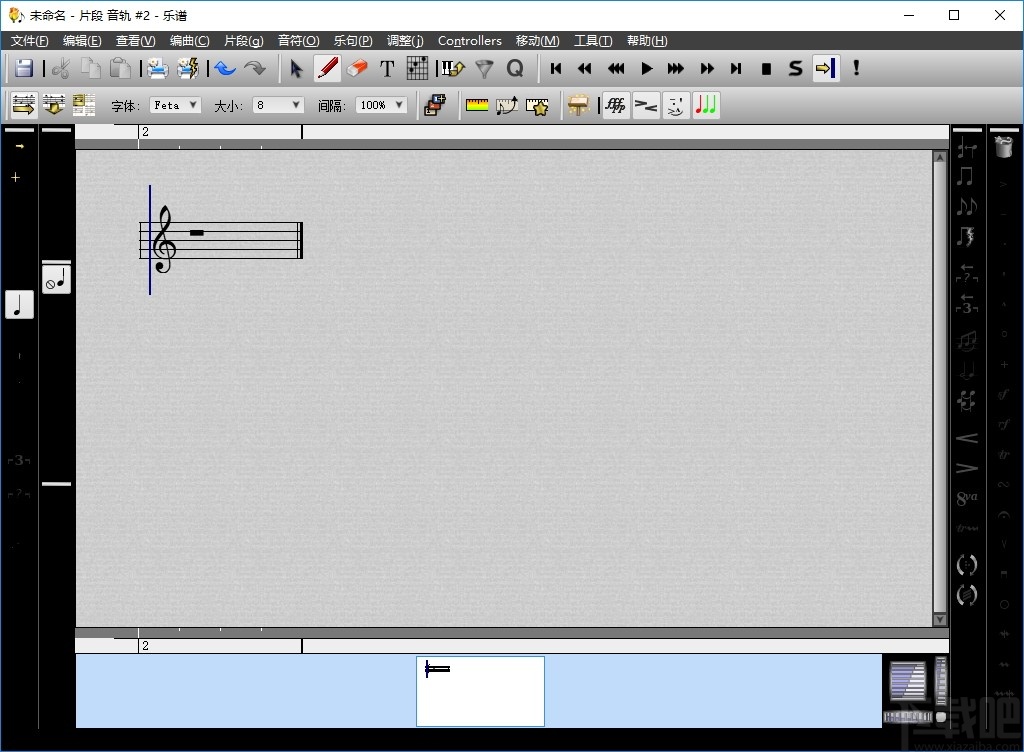
Task: Click the triplet 3 bracket icon on right
Action: pyautogui.click(x=967, y=303)
